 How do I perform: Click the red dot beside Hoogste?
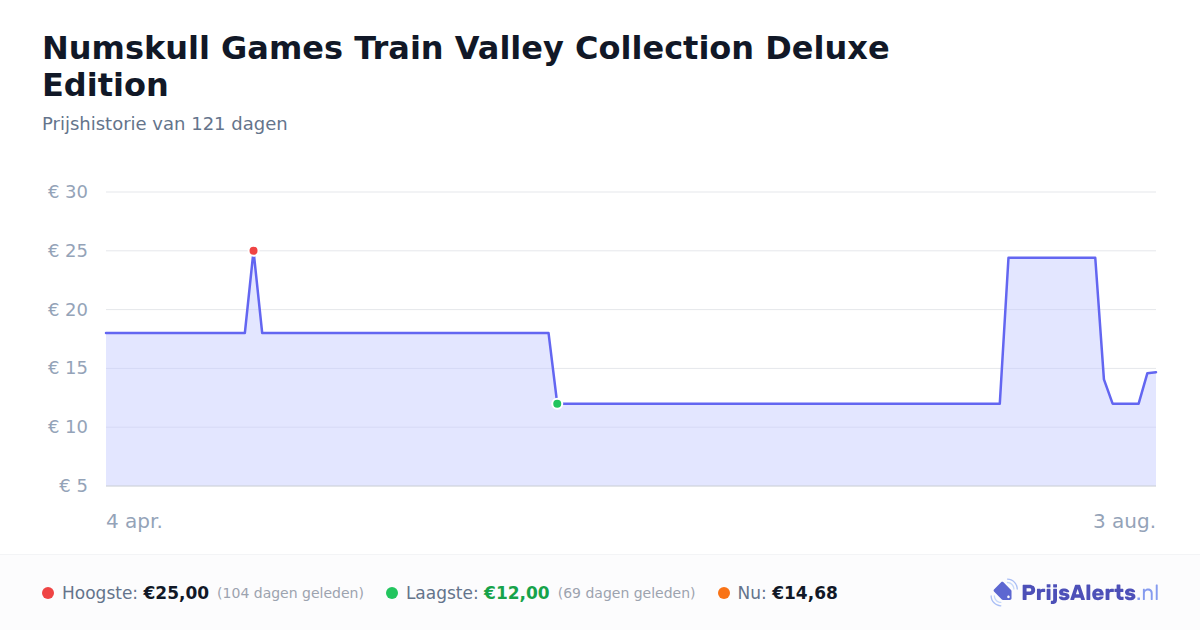click(x=48, y=593)
